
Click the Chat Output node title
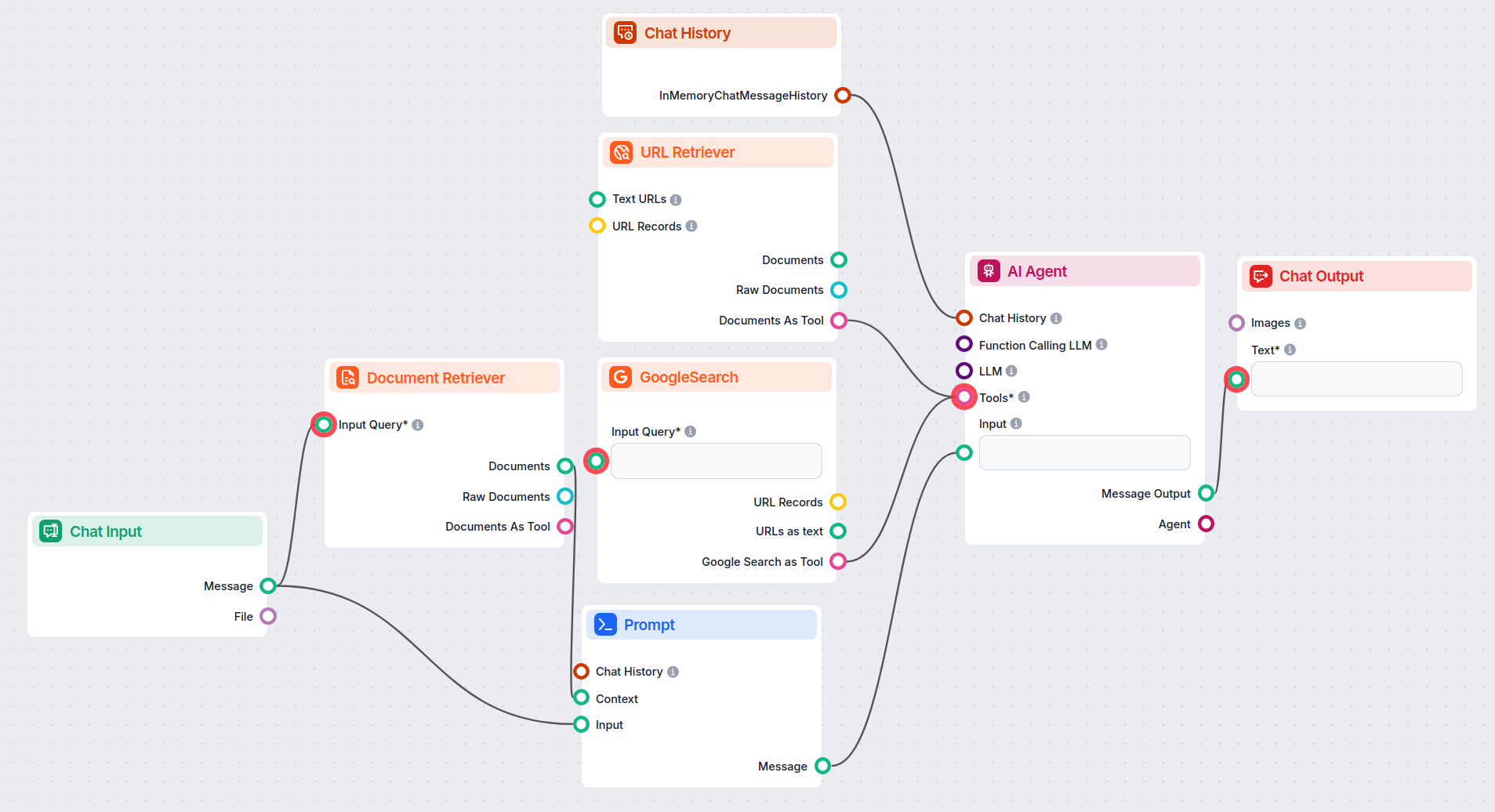[1322, 276]
